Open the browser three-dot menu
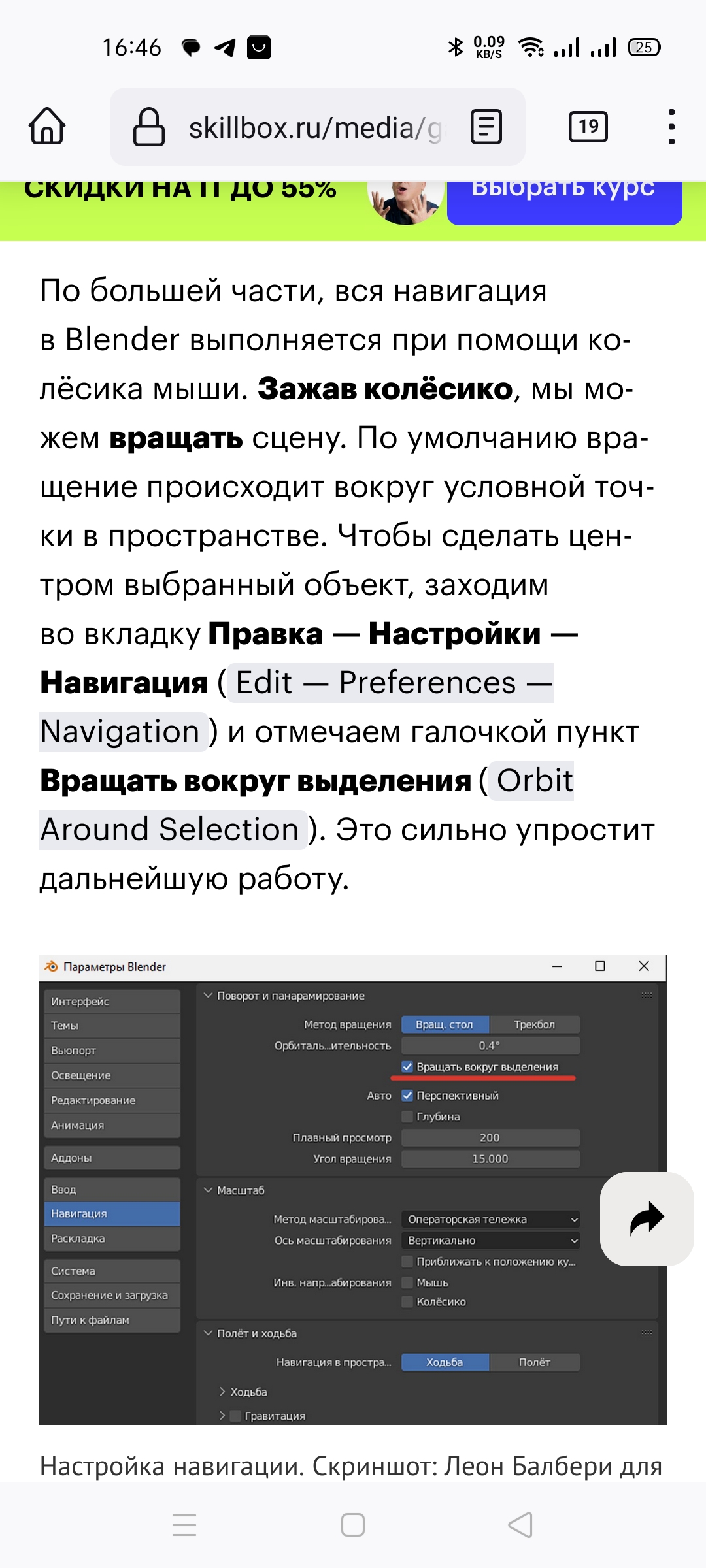Viewport: 706px width, 1568px height. tap(671, 127)
